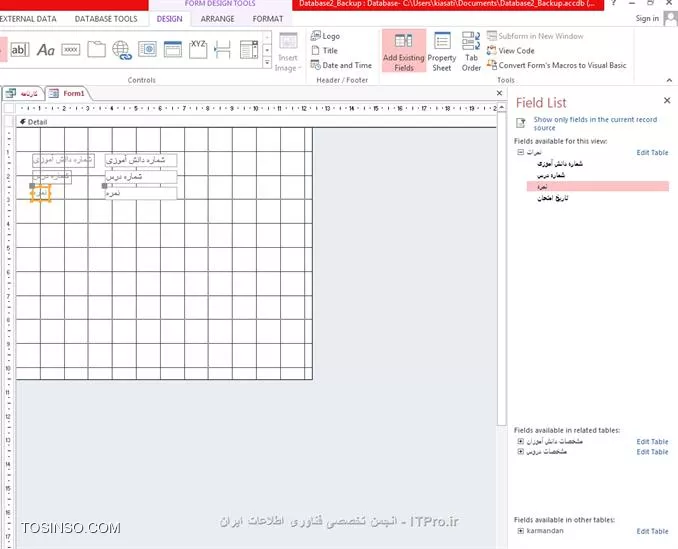Convert Form's Macros to Visual Basic
This screenshot has width=678, height=549.
pyautogui.click(x=556, y=65)
